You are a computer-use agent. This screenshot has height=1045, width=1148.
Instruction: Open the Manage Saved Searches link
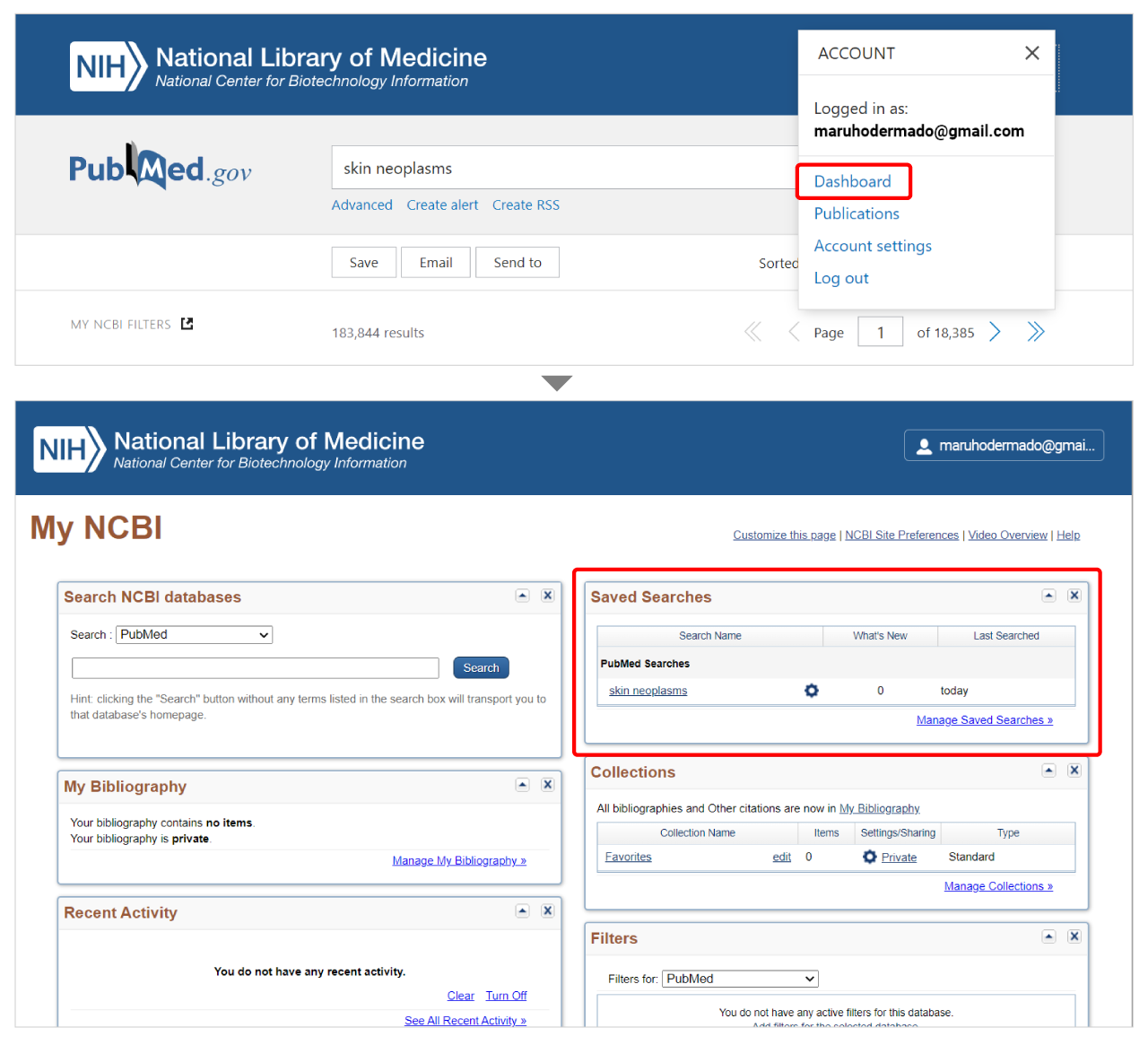(x=984, y=719)
